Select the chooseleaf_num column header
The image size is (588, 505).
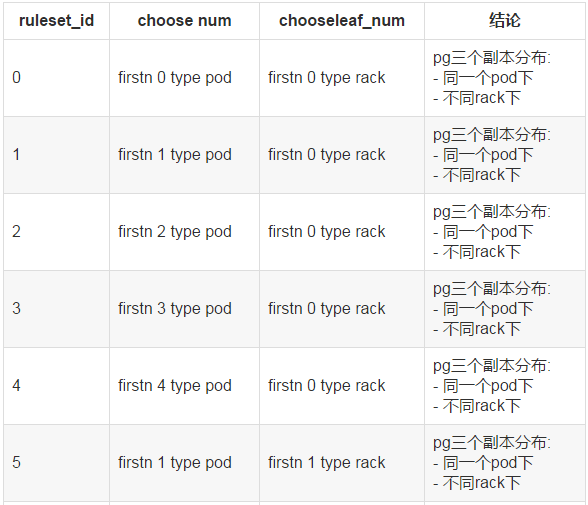click(342, 21)
